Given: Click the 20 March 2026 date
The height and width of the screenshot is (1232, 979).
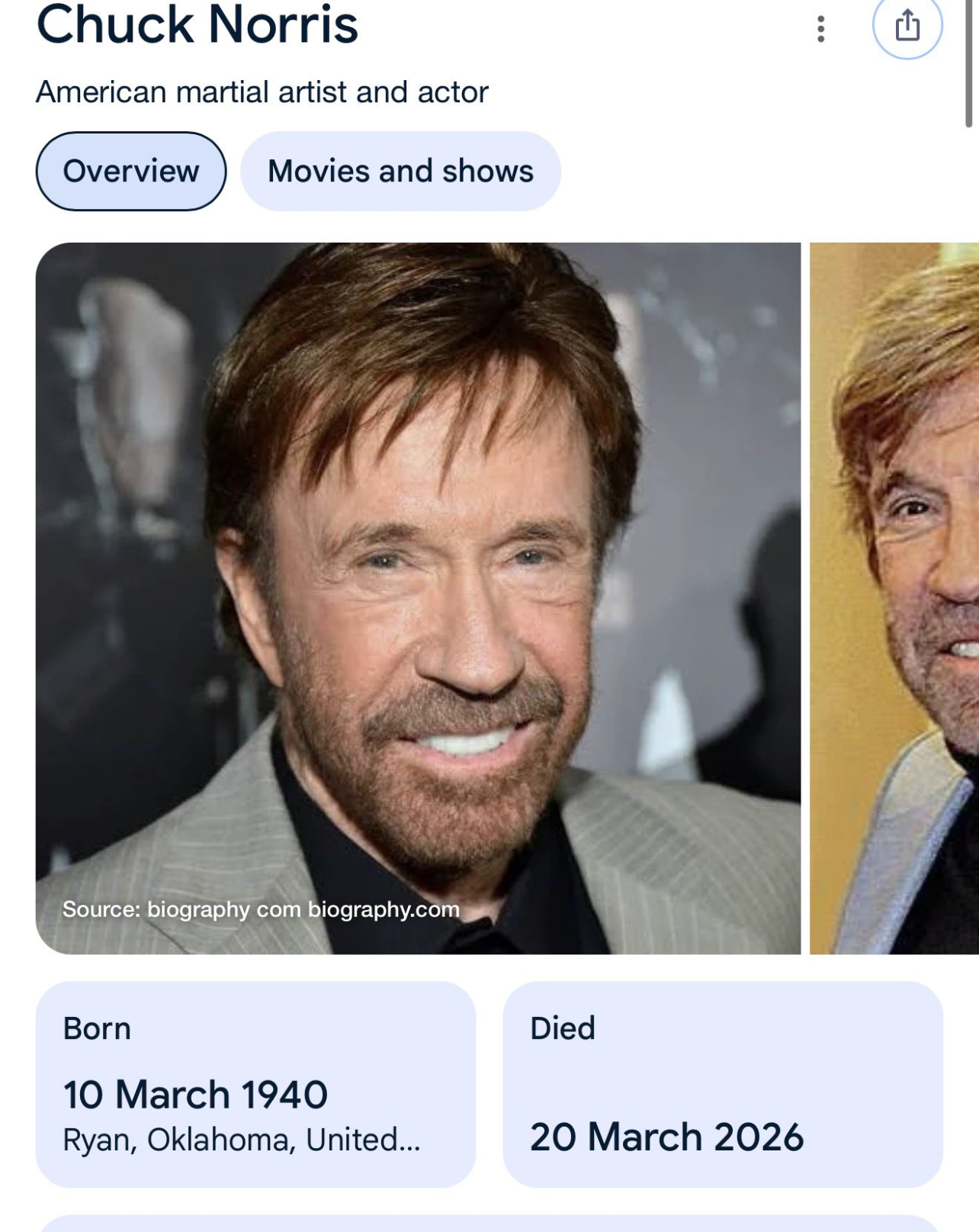Looking at the screenshot, I should (666, 1137).
